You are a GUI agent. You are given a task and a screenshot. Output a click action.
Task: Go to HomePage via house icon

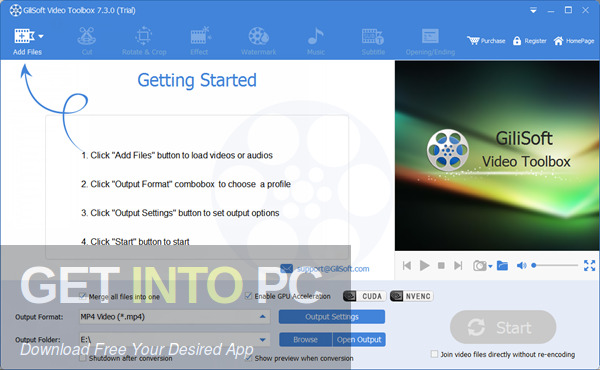click(x=558, y=41)
